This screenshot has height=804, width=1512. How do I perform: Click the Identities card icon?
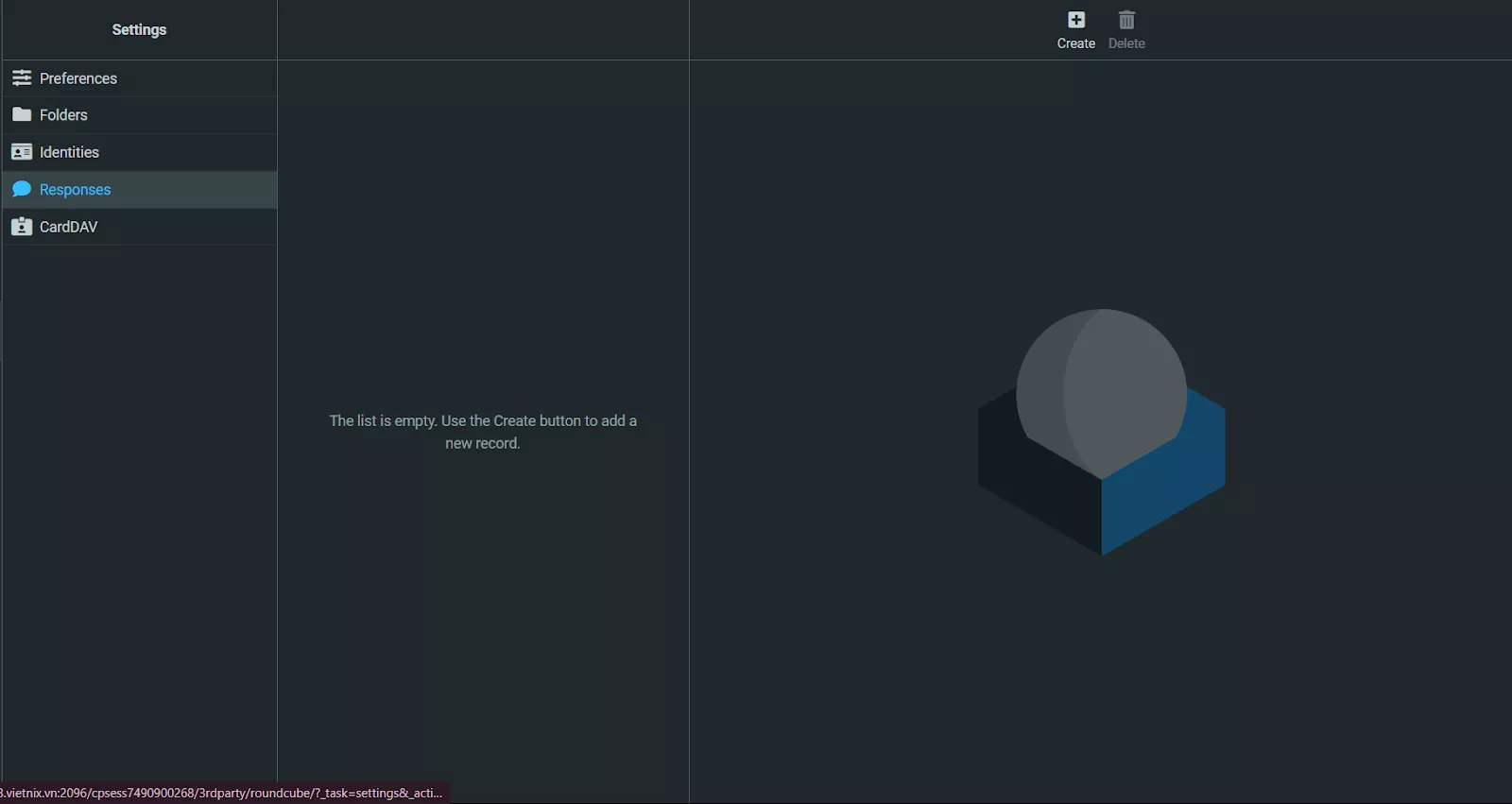point(22,152)
